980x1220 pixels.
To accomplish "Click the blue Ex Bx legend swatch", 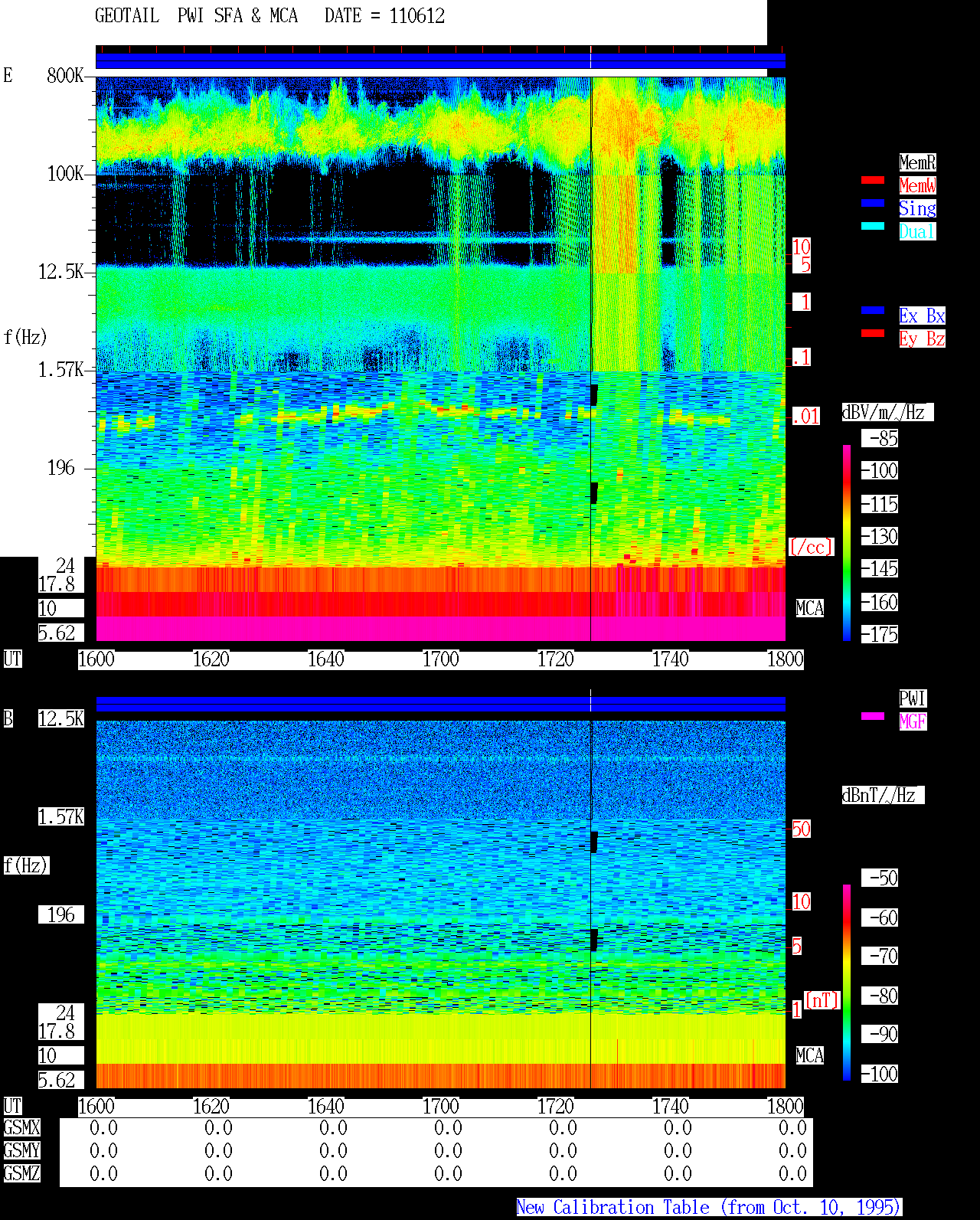I will pos(873,310).
